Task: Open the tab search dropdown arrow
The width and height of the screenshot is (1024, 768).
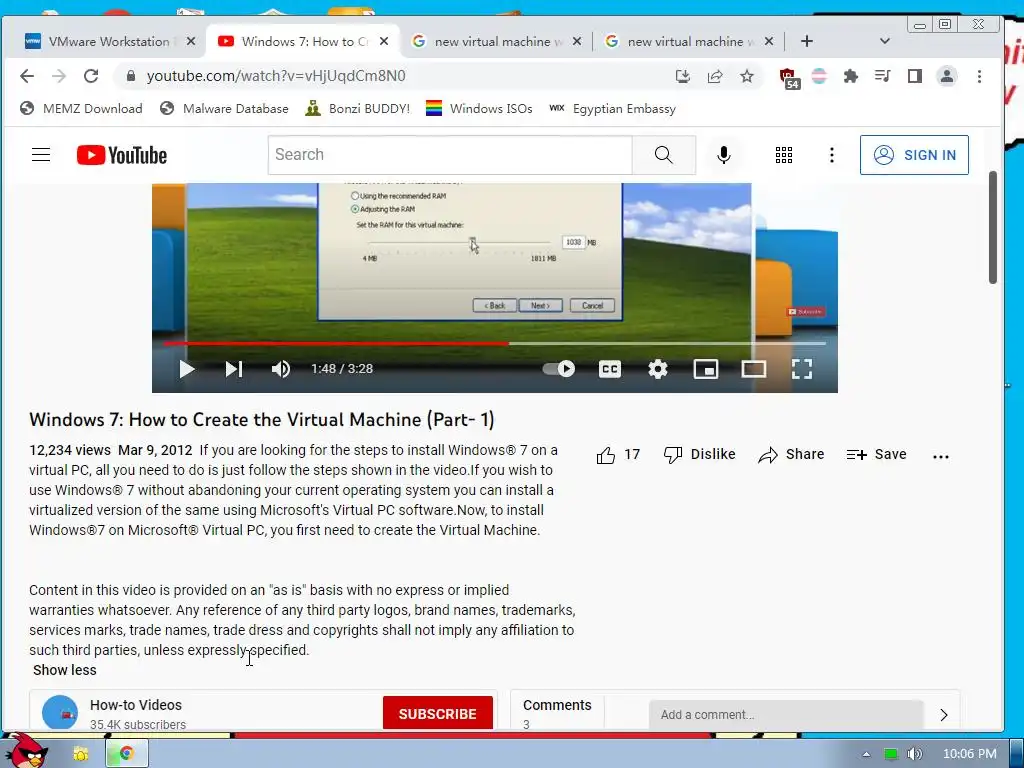Action: pos(884,41)
